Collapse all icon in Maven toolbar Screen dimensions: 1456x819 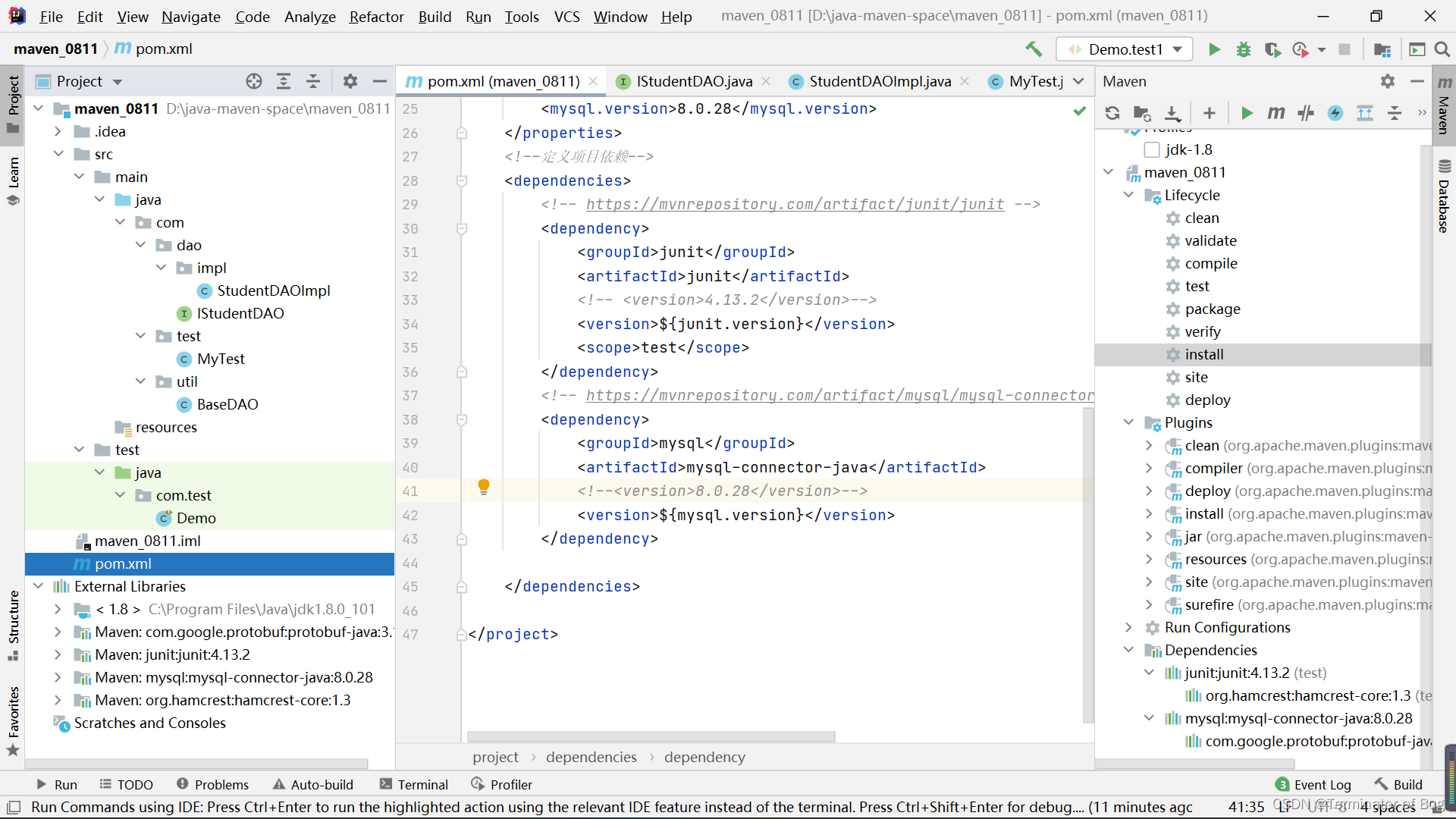tap(1395, 113)
